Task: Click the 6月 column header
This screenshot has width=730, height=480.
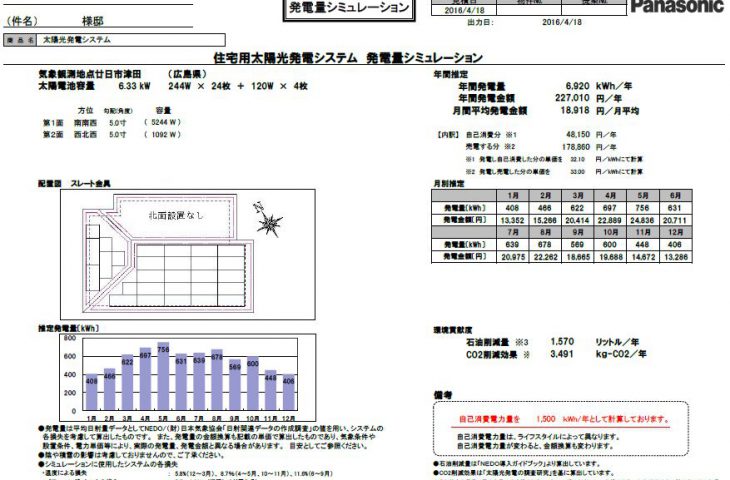Action: pyautogui.click(x=676, y=196)
